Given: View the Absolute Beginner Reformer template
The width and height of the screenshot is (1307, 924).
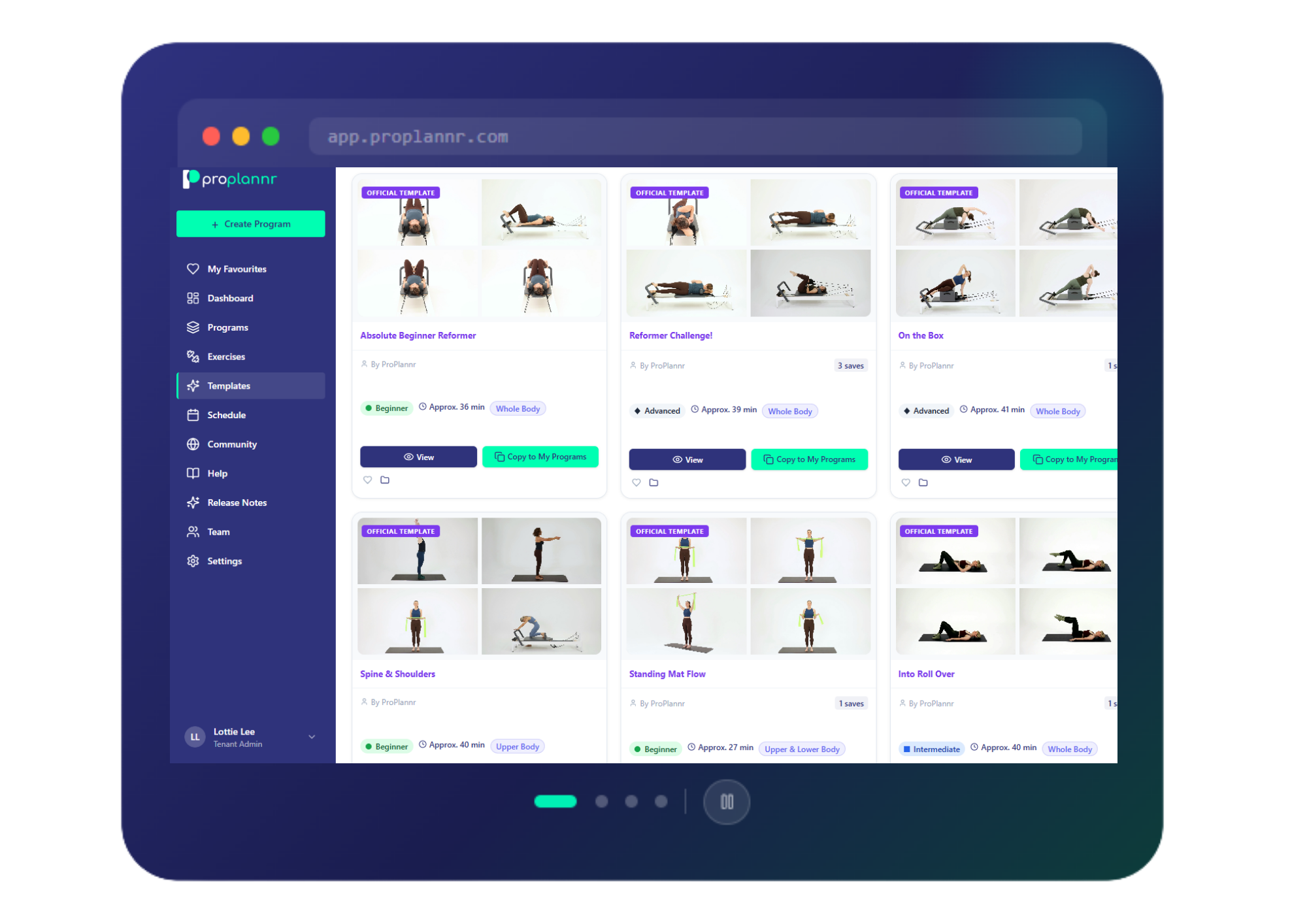Looking at the screenshot, I should point(418,457).
